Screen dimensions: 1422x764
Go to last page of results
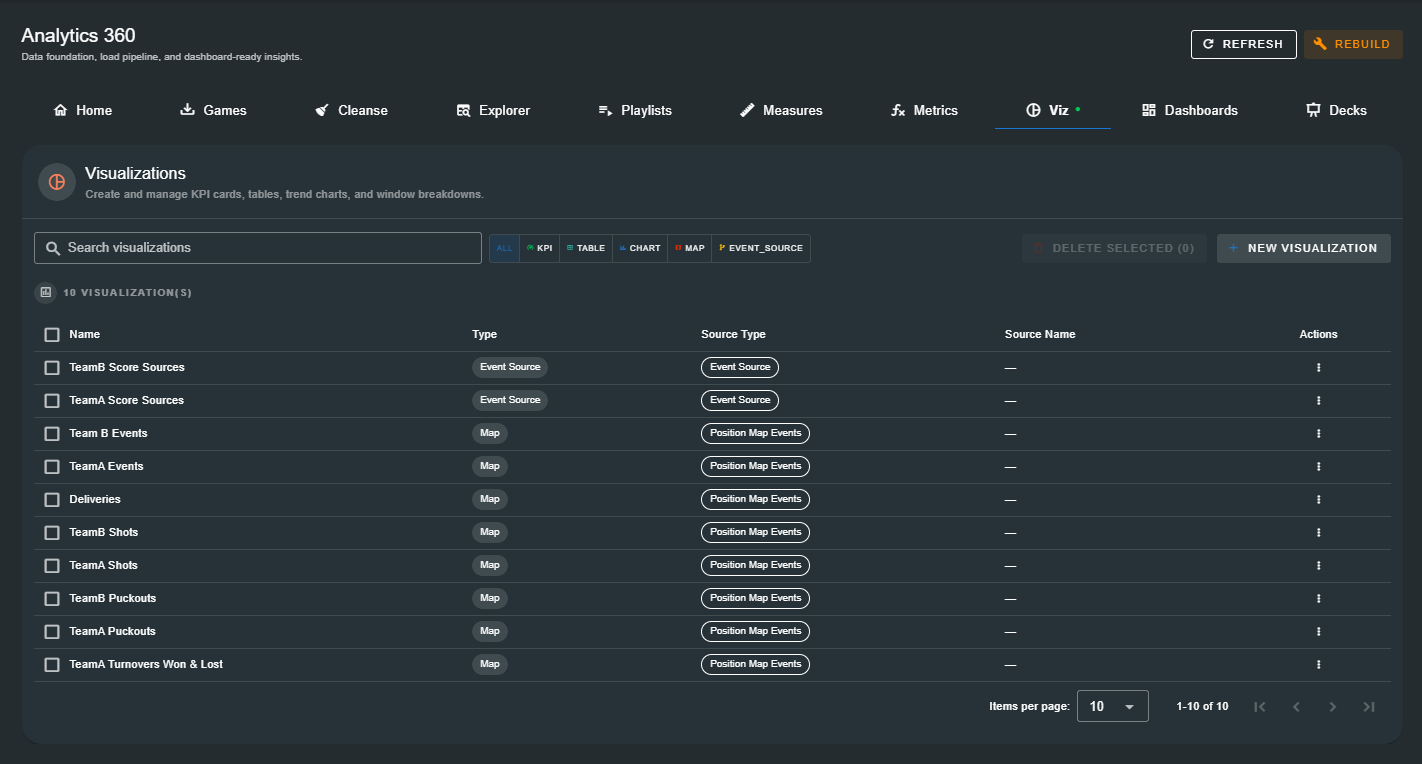1369,707
